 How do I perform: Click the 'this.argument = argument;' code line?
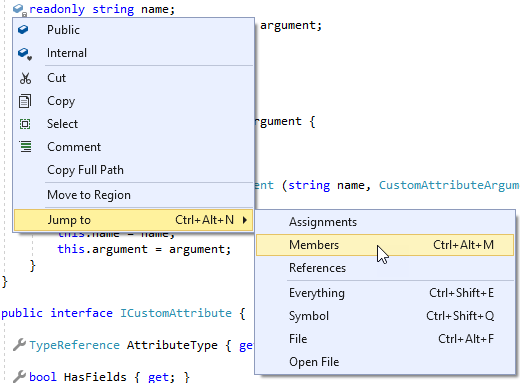tap(144, 249)
